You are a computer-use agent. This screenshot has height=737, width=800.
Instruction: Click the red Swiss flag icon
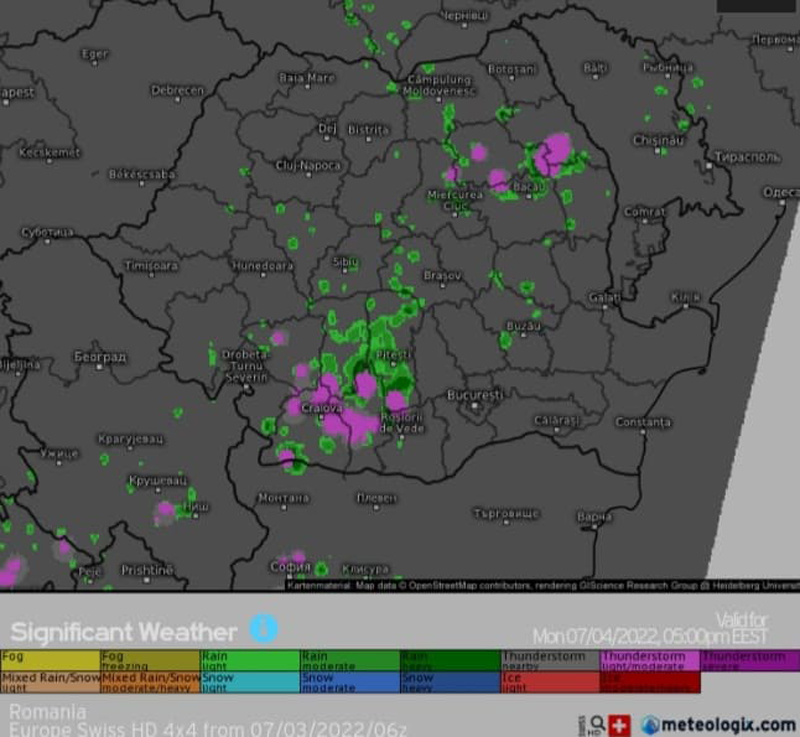(x=620, y=725)
